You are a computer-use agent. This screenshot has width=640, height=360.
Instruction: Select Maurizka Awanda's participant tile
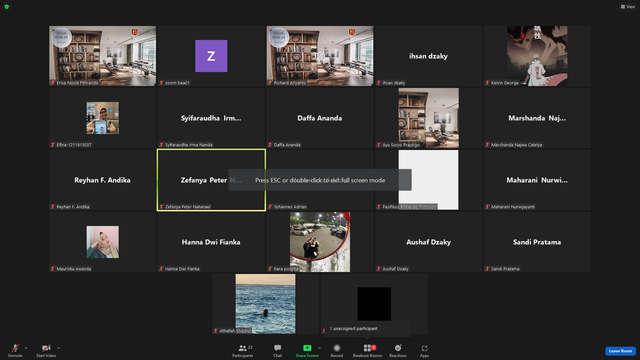102,242
